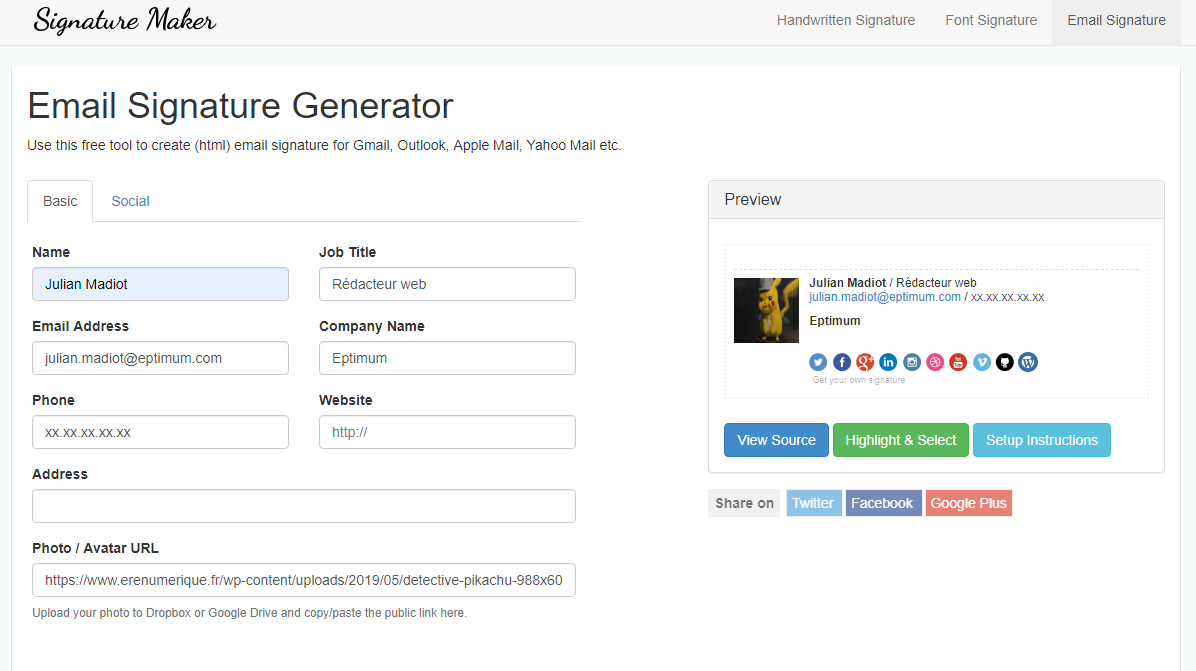Focus the Company Name input field

447,358
